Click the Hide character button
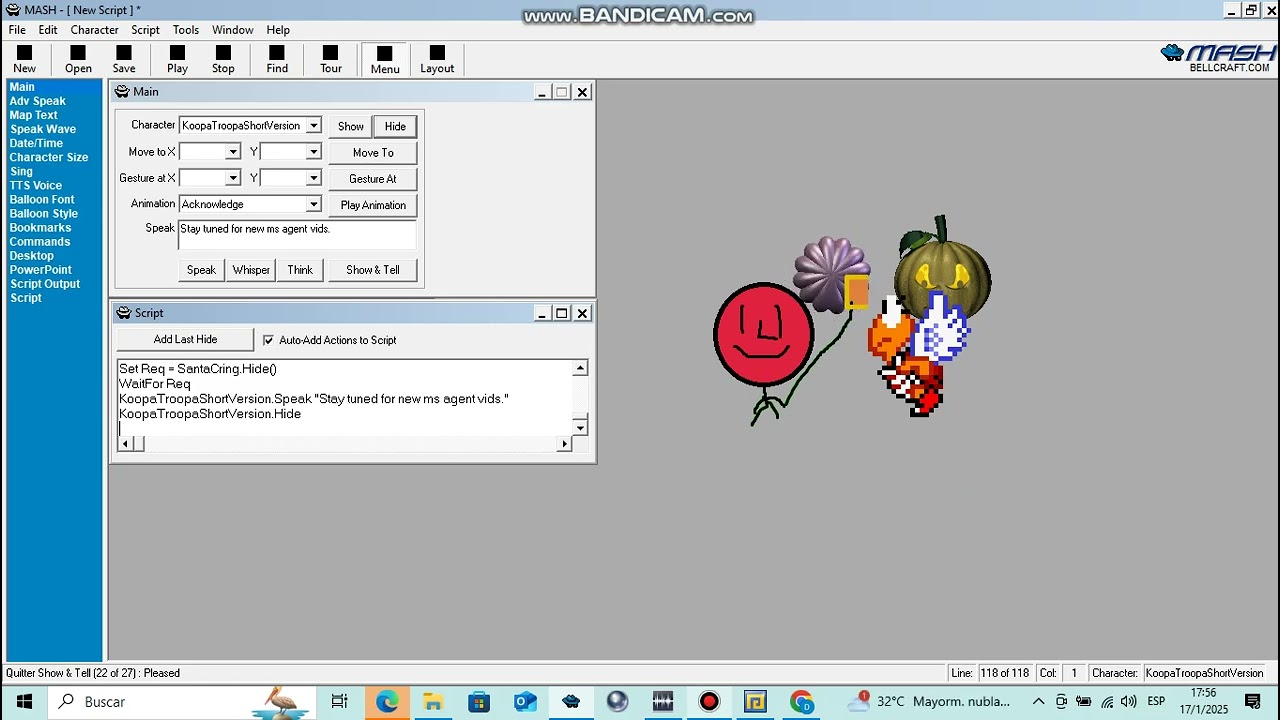The height and width of the screenshot is (720, 1280). [395, 126]
